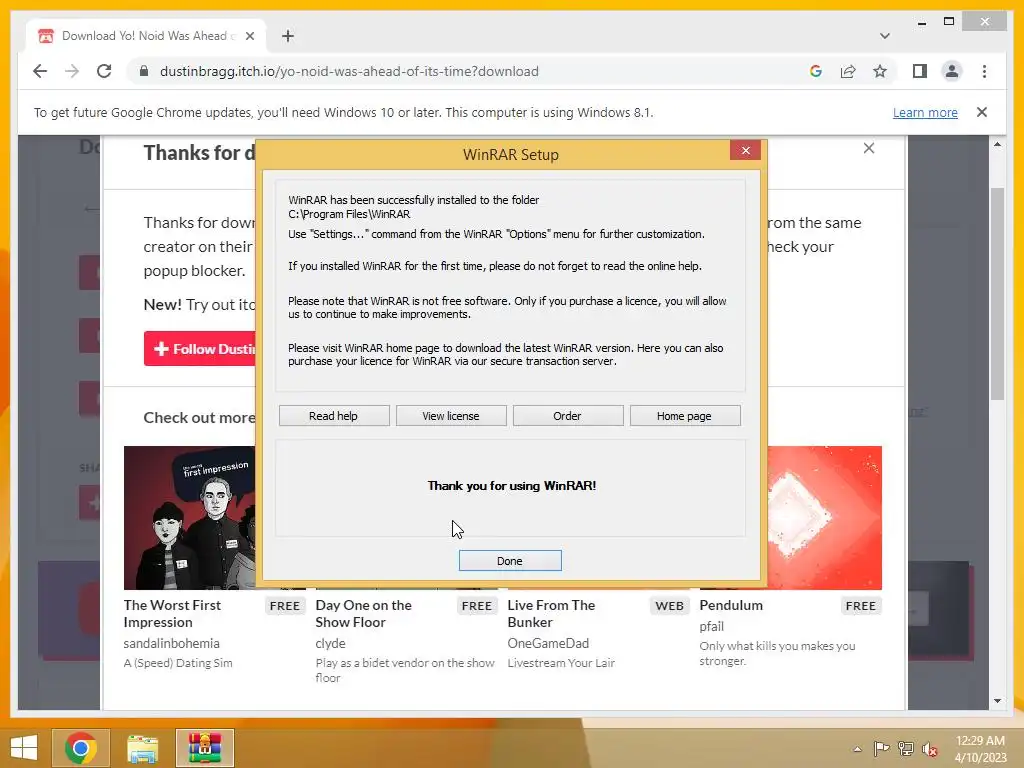Open the Learn more link
This screenshot has width=1024, height=768.
tap(925, 112)
